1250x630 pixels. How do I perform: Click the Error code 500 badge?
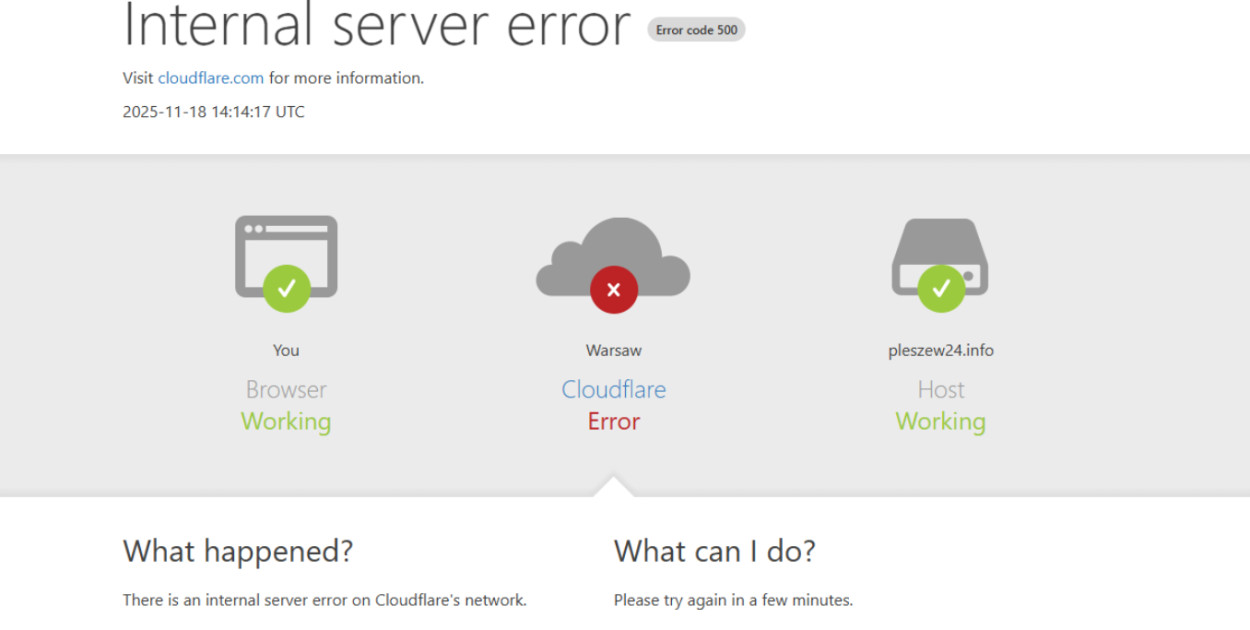coord(696,30)
